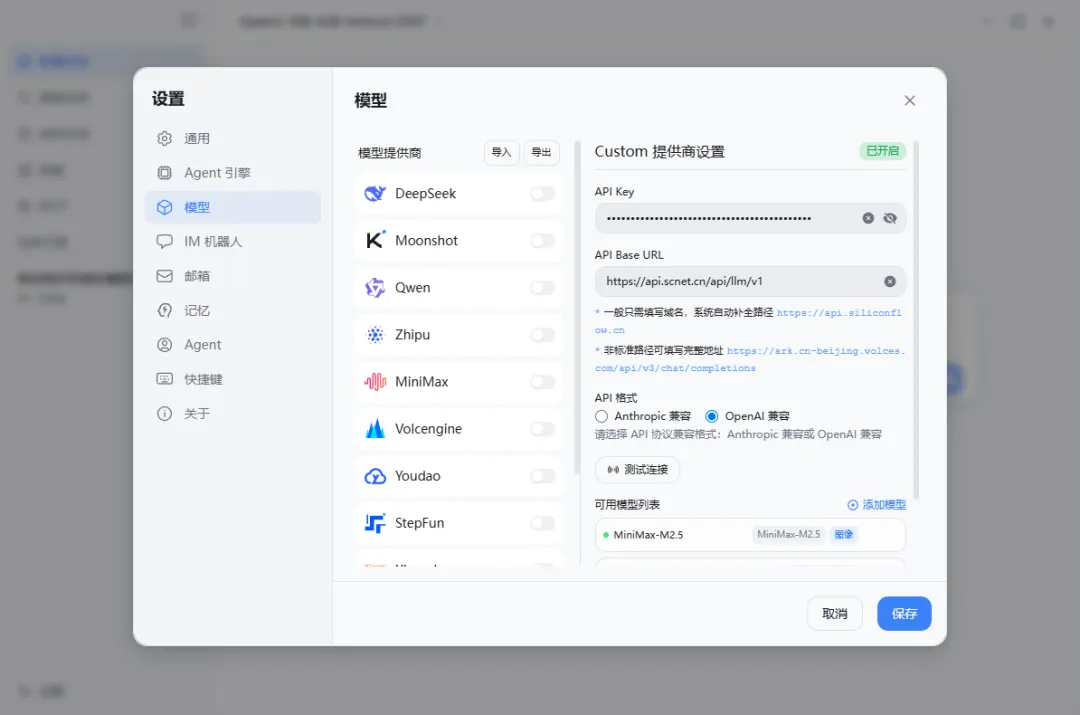This screenshot has height=715, width=1080.
Task: Open the IM 机器人 settings section
Action: 232,242
